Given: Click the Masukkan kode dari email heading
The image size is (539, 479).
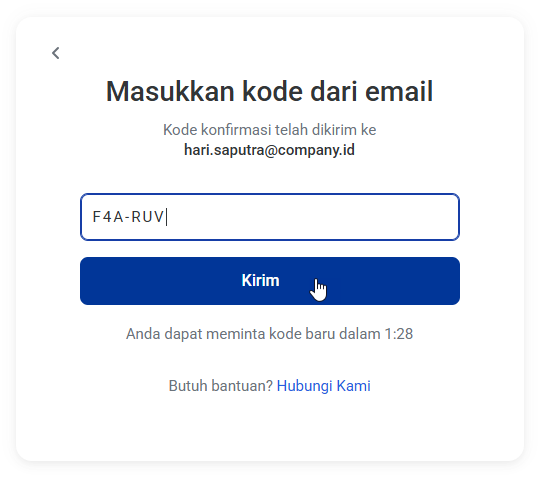Looking at the screenshot, I should pyautogui.click(x=270, y=91).
